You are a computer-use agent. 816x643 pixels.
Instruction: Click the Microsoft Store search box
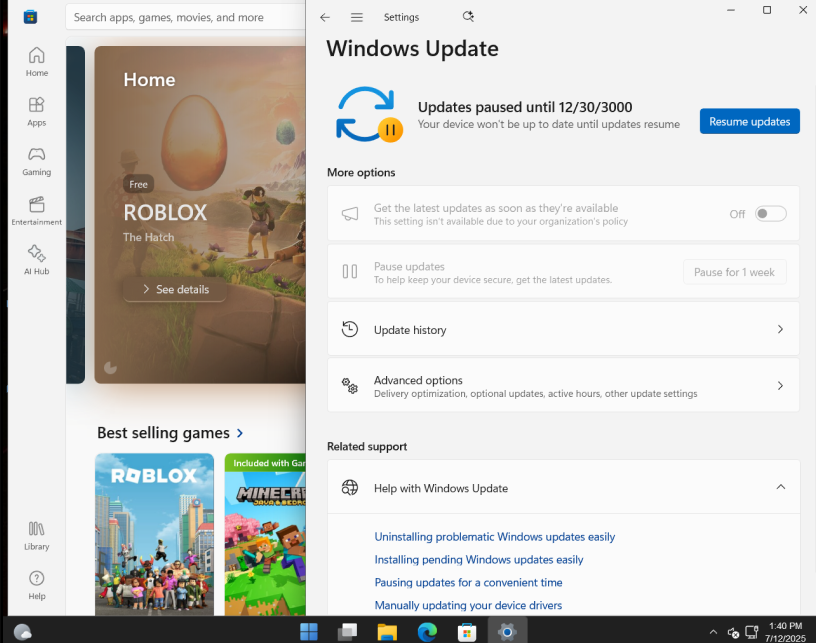pyautogui.click(x=185, y=17)
